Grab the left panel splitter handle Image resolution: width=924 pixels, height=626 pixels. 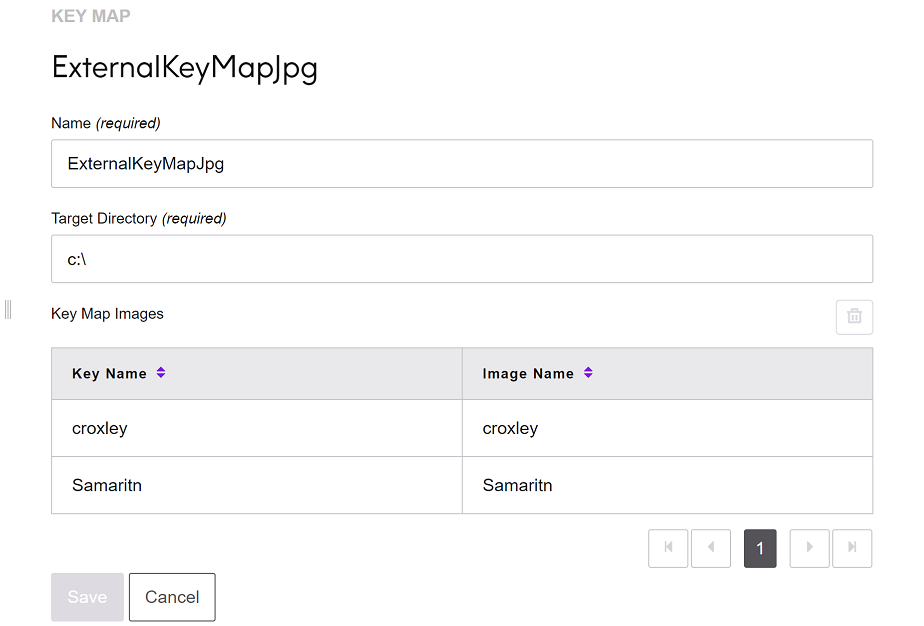(8, 310)
